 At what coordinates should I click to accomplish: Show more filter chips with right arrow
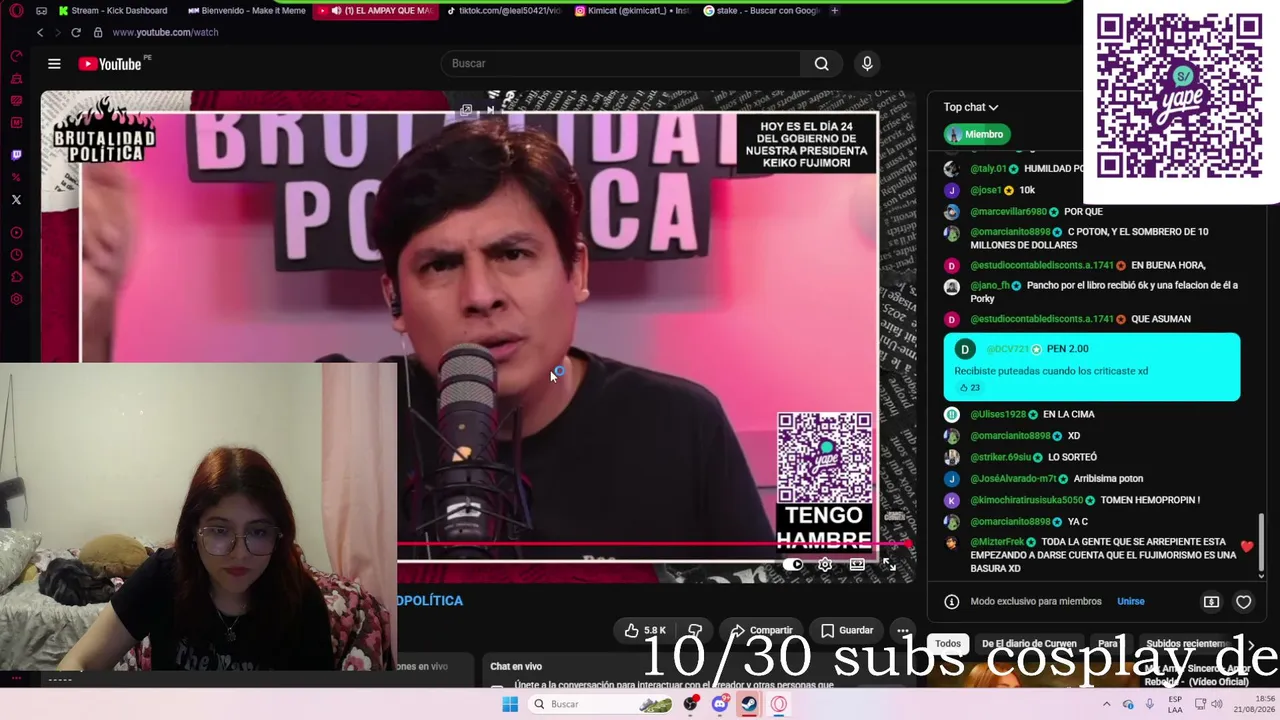(x=1250, y=645)
